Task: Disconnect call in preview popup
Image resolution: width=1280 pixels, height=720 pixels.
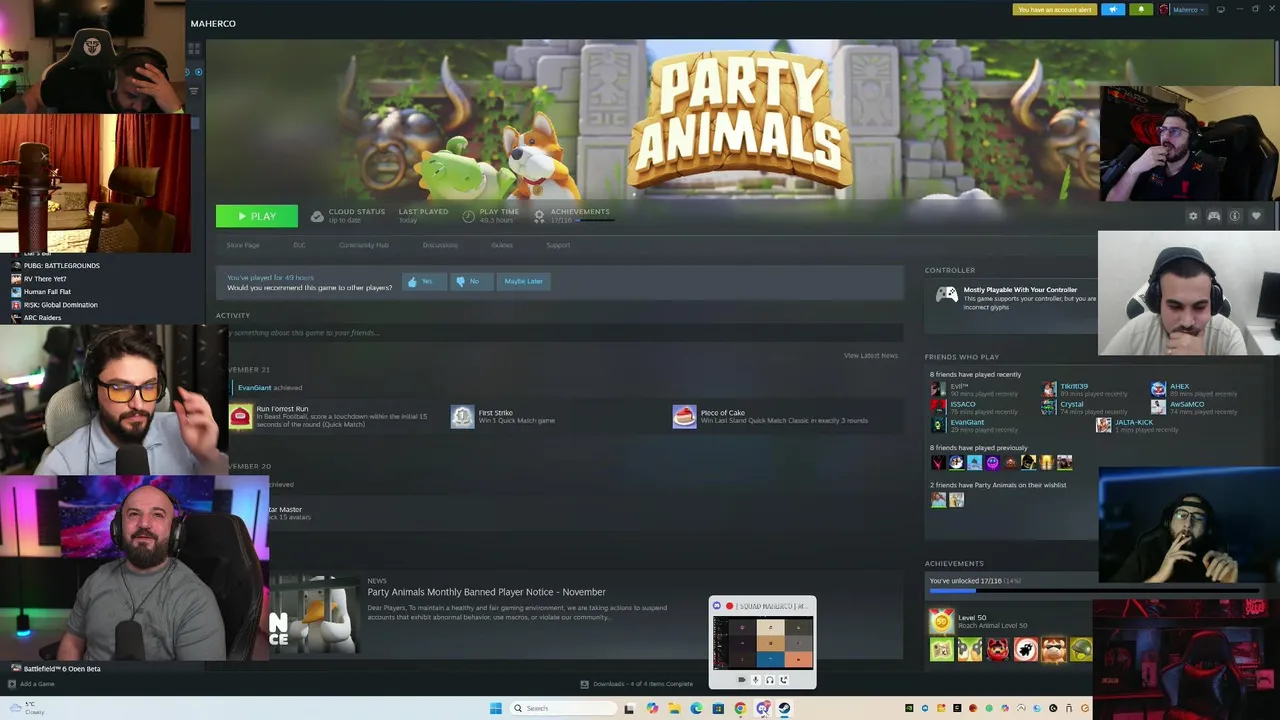Action: tap(784, 680)
